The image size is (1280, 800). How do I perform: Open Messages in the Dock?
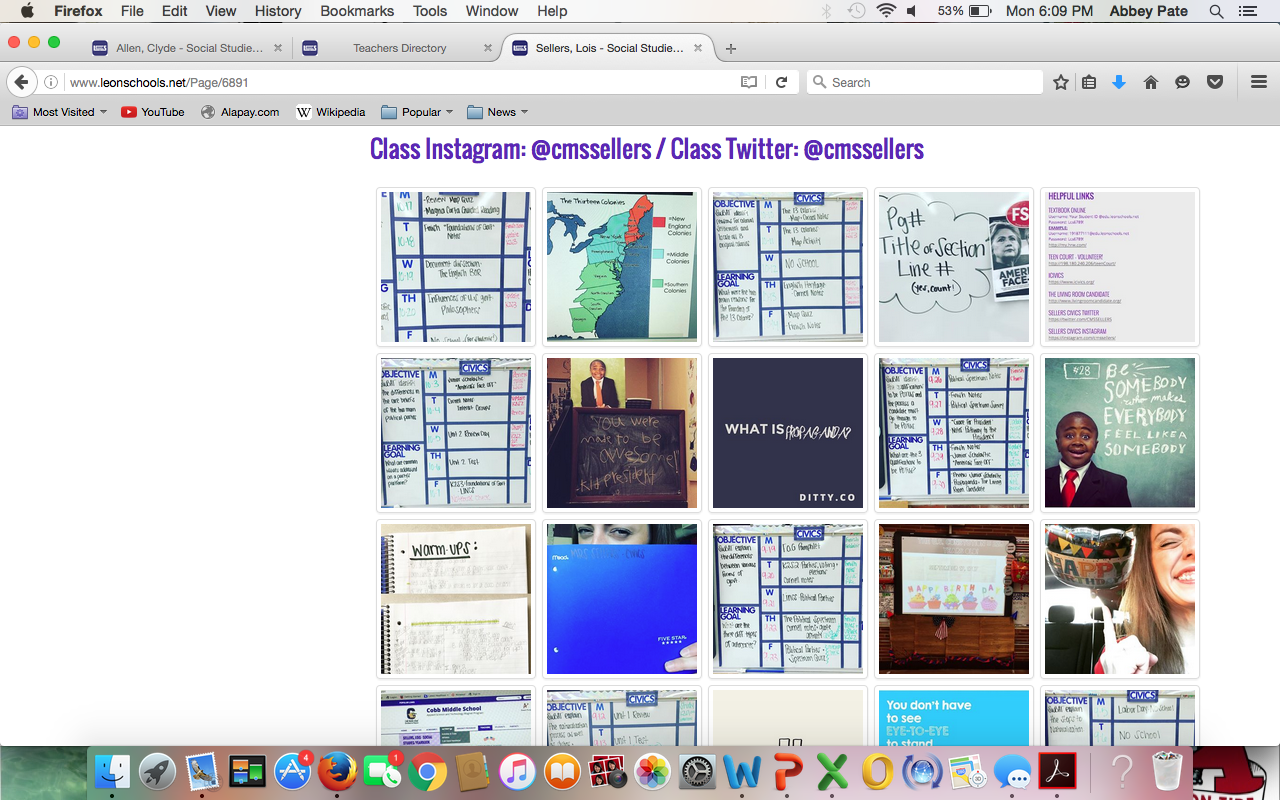1013,772
